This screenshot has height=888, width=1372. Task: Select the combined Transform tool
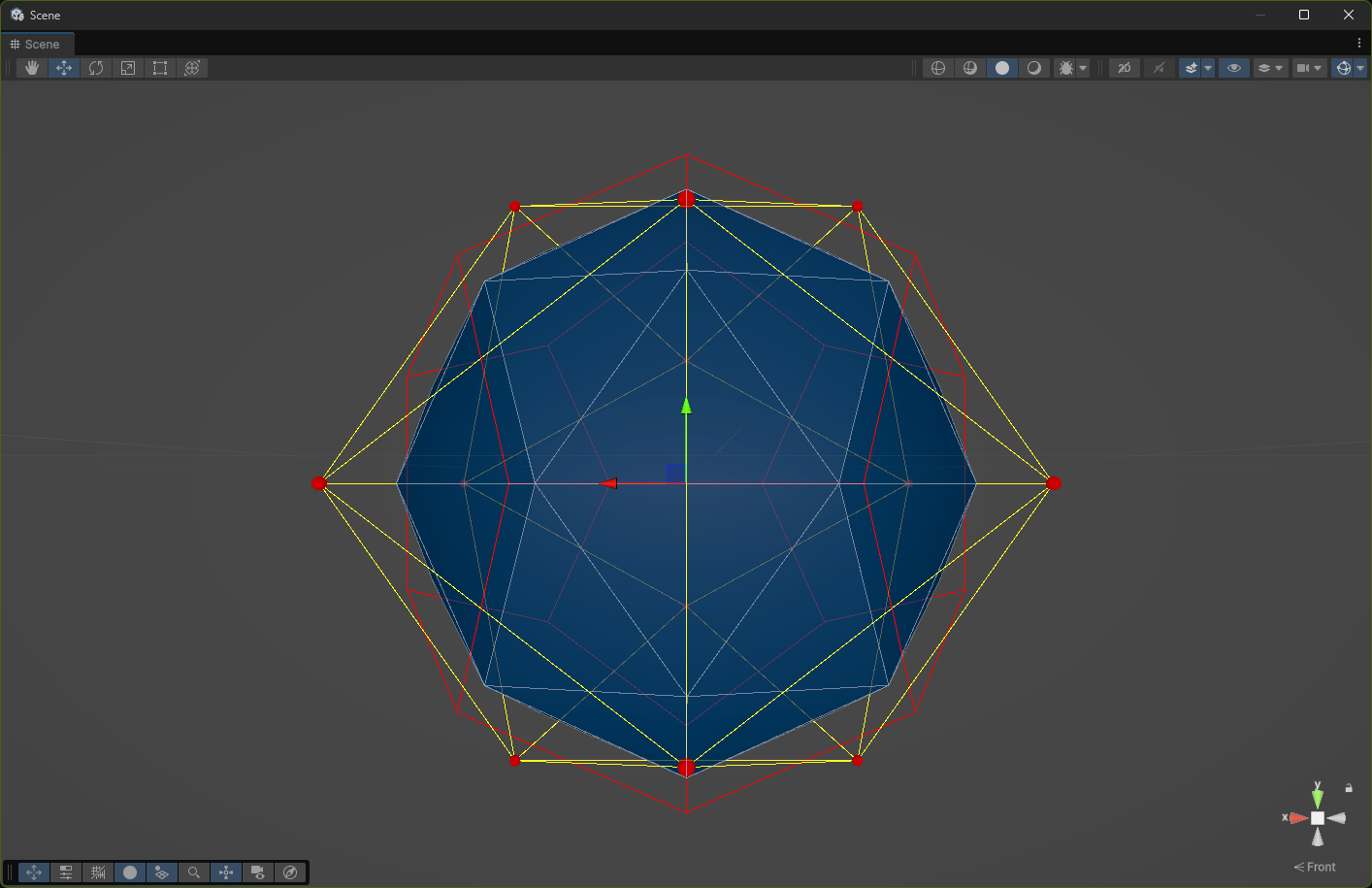pyautogui.click(x=192, y=68)
